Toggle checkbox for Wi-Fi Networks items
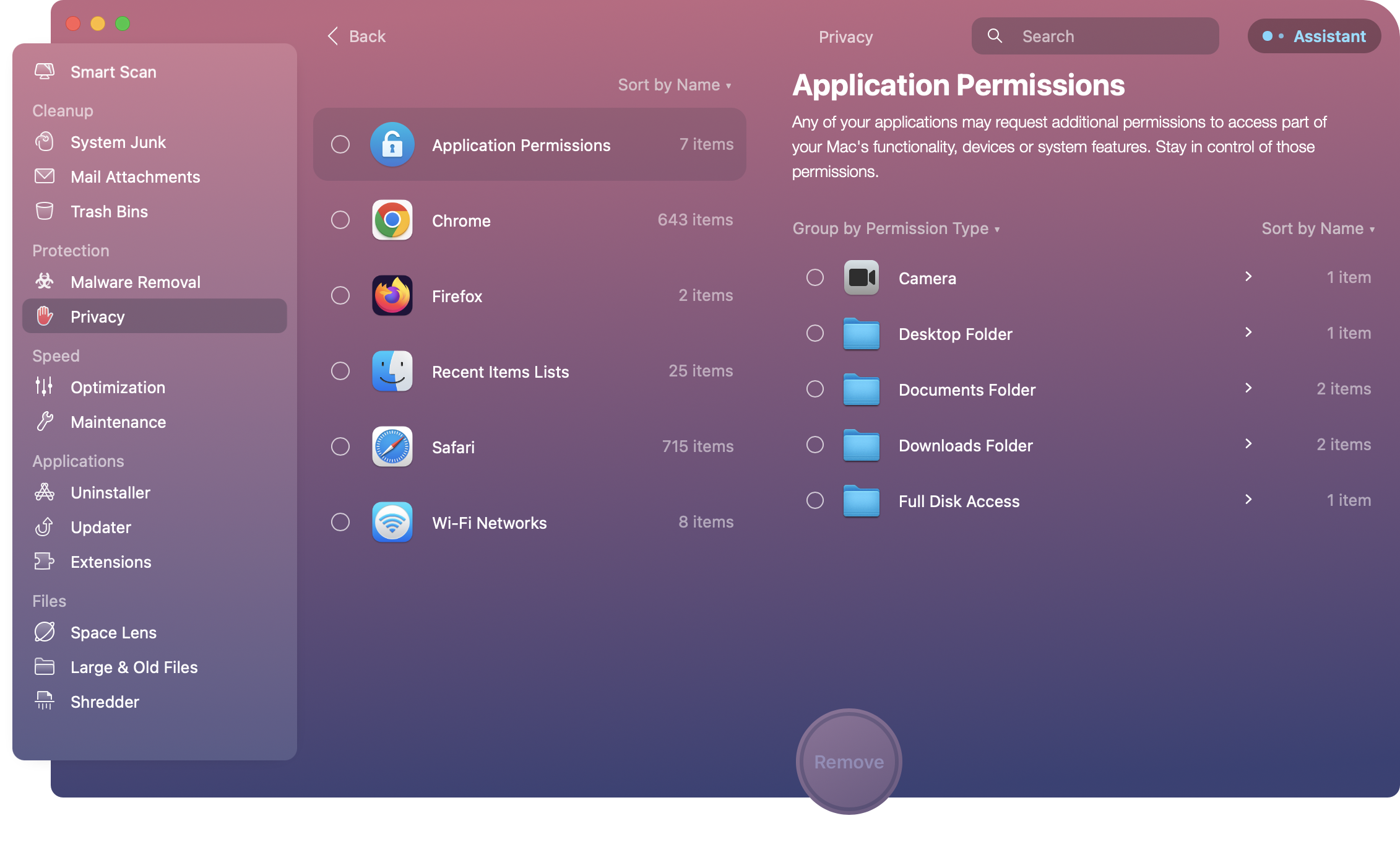Screen dimensions: 1400x852 pos(341,522)
